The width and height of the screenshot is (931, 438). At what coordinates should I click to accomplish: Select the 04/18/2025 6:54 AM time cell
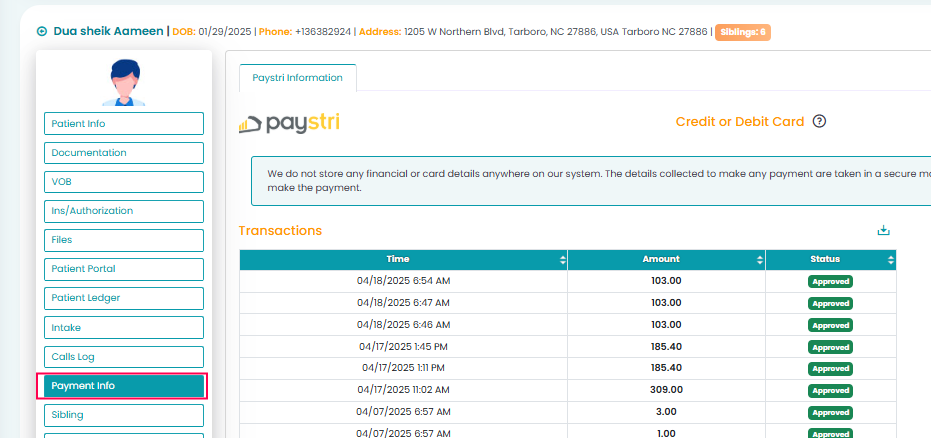404,281
